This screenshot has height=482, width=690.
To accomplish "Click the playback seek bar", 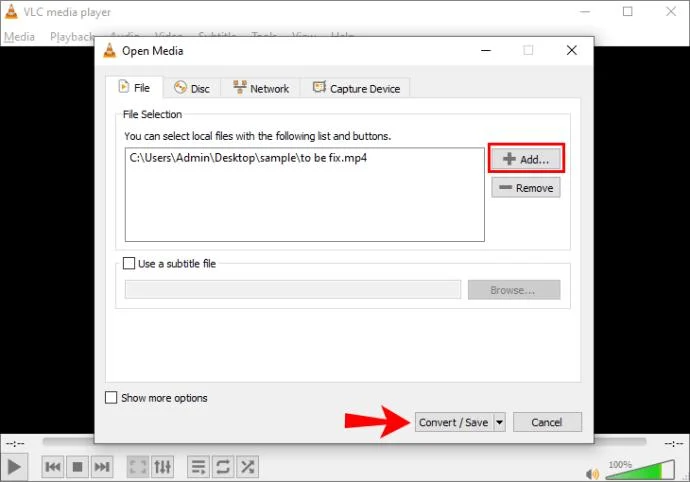I will [x=344, y=441].
